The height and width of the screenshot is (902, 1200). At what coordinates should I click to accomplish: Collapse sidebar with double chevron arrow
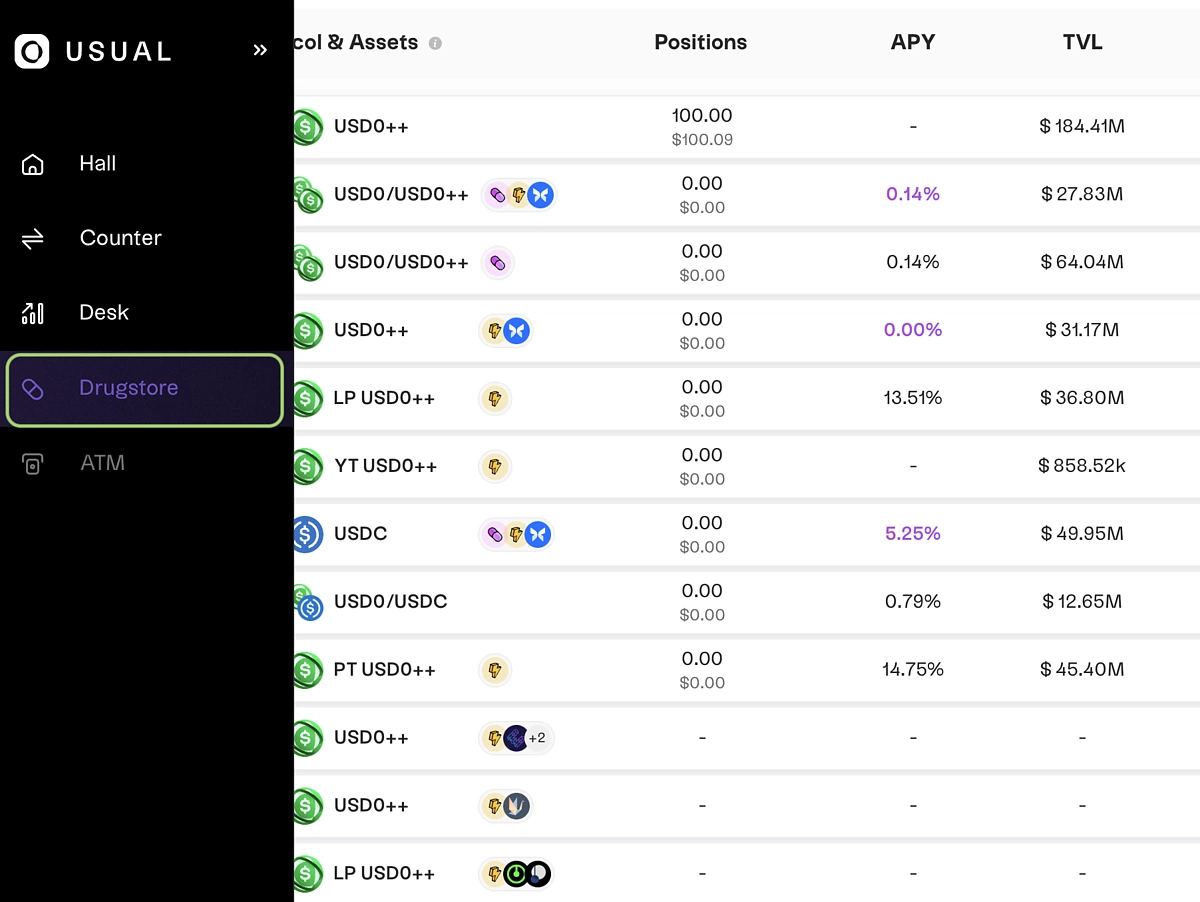pos(260,50)
